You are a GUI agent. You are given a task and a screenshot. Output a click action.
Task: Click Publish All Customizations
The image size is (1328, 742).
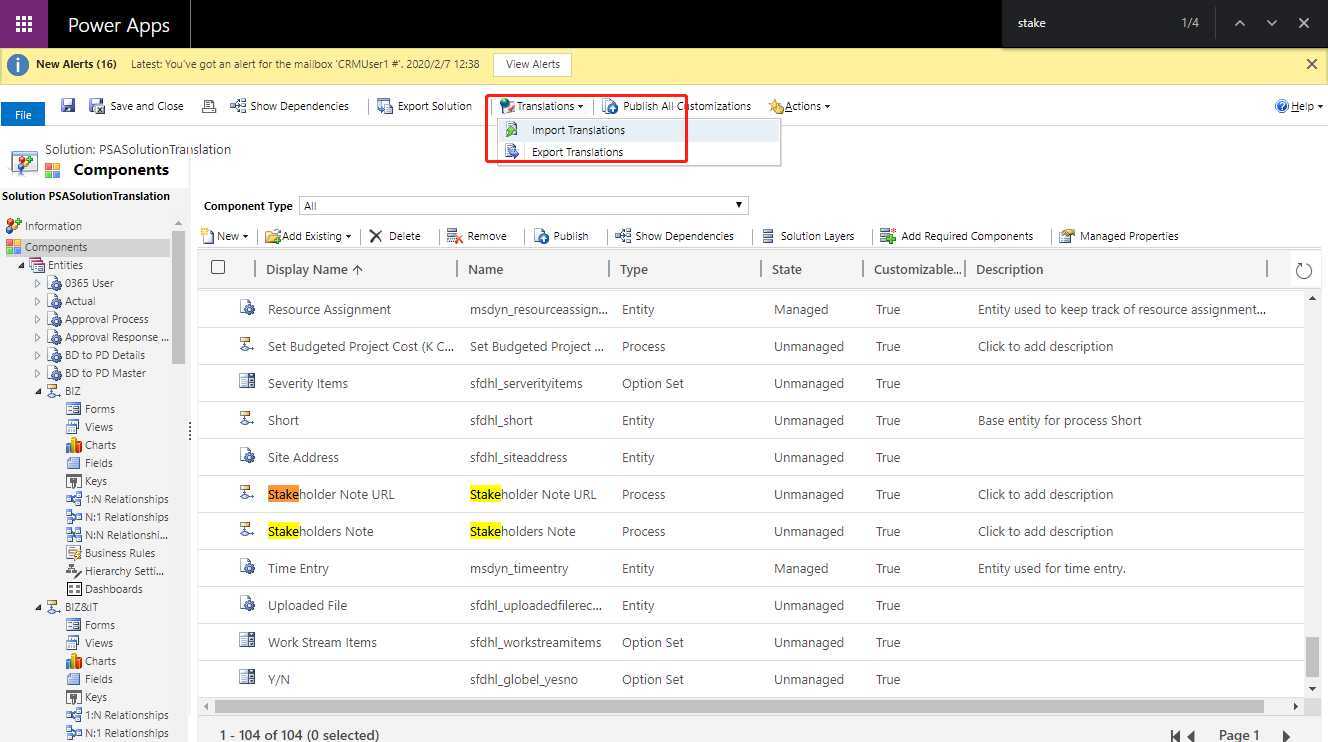(677, 106)
